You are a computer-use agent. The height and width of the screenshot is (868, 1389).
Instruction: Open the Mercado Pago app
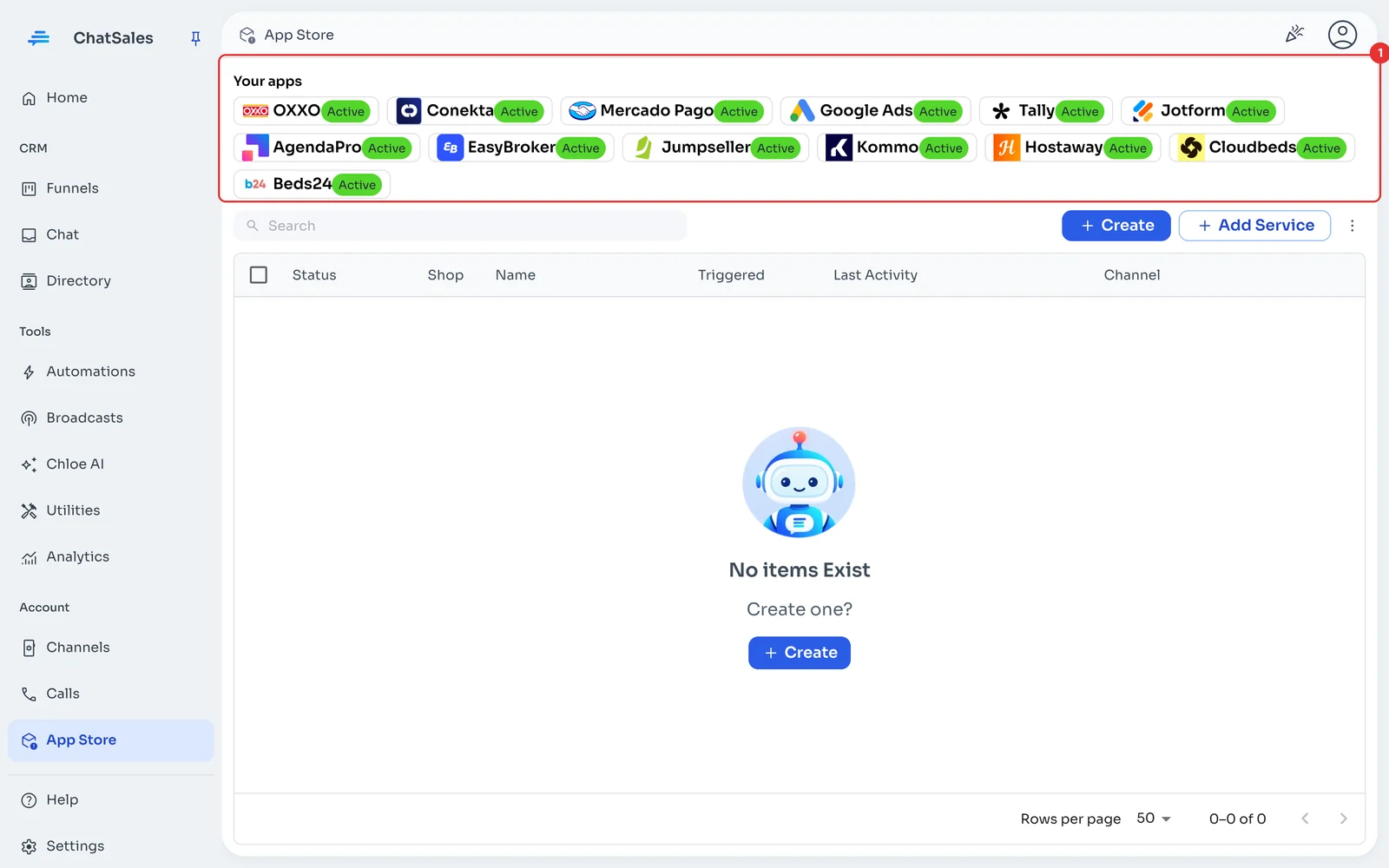pos(666,111)
